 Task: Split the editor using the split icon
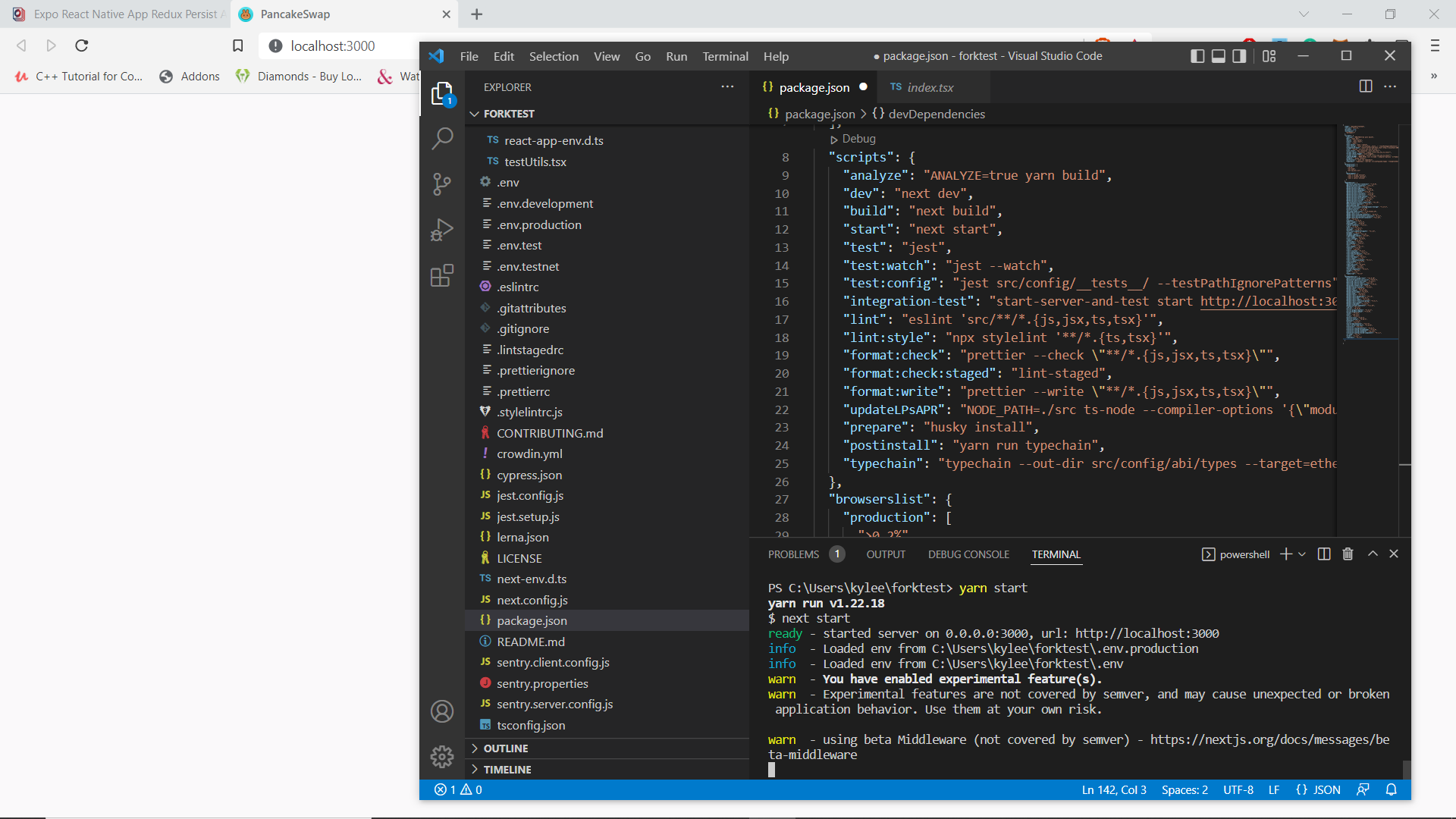tap(1366, 86)
